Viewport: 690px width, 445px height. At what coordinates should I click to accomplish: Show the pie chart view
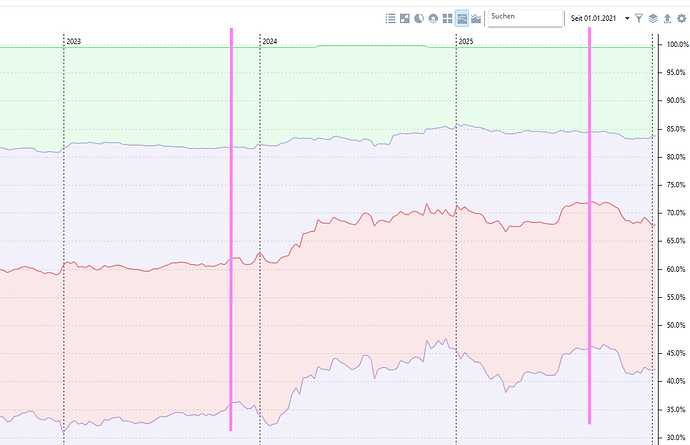pos(419,18)
